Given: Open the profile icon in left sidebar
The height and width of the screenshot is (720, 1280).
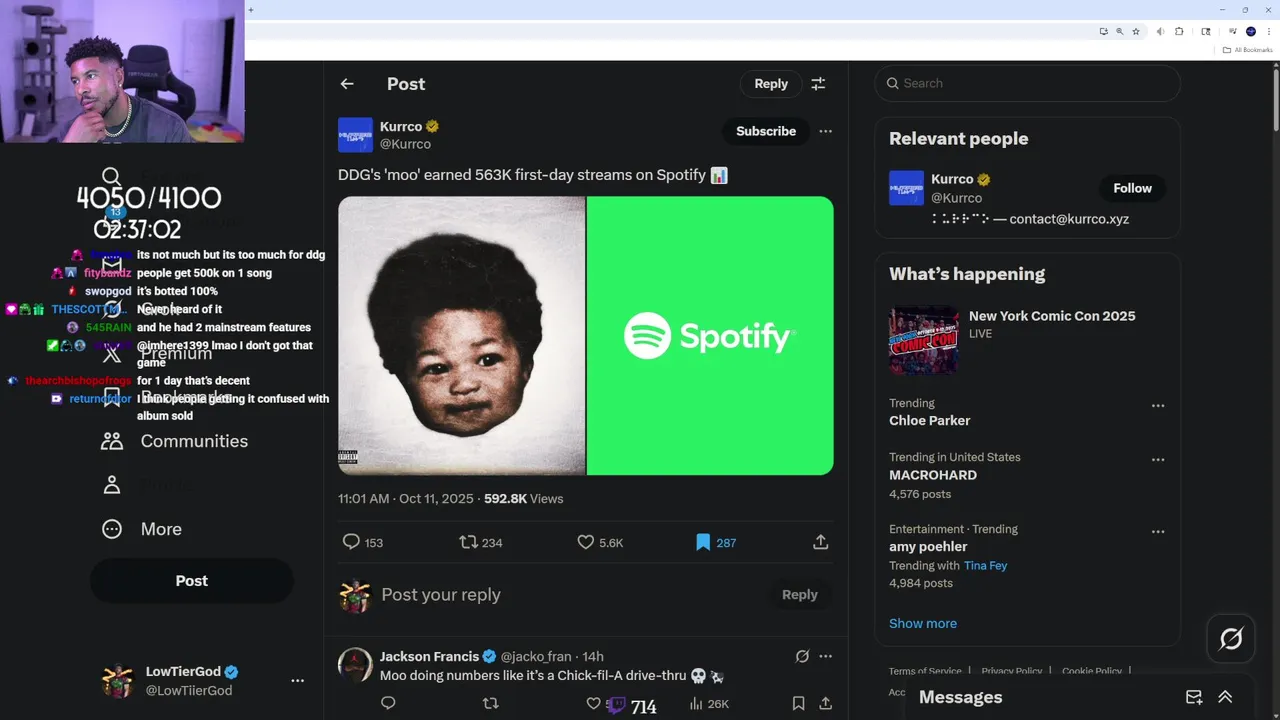Looking at the screenshot, I should coord(112,485).
